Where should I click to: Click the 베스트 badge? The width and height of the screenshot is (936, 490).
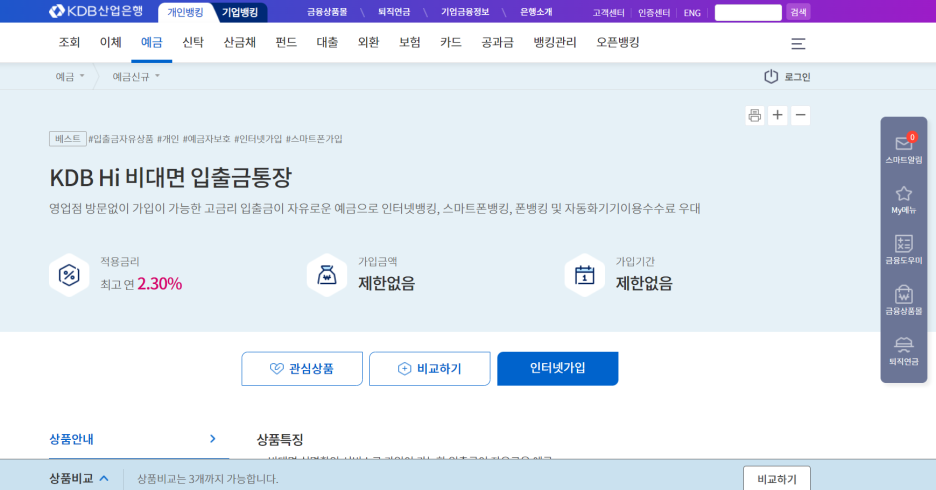coord(67,138)
